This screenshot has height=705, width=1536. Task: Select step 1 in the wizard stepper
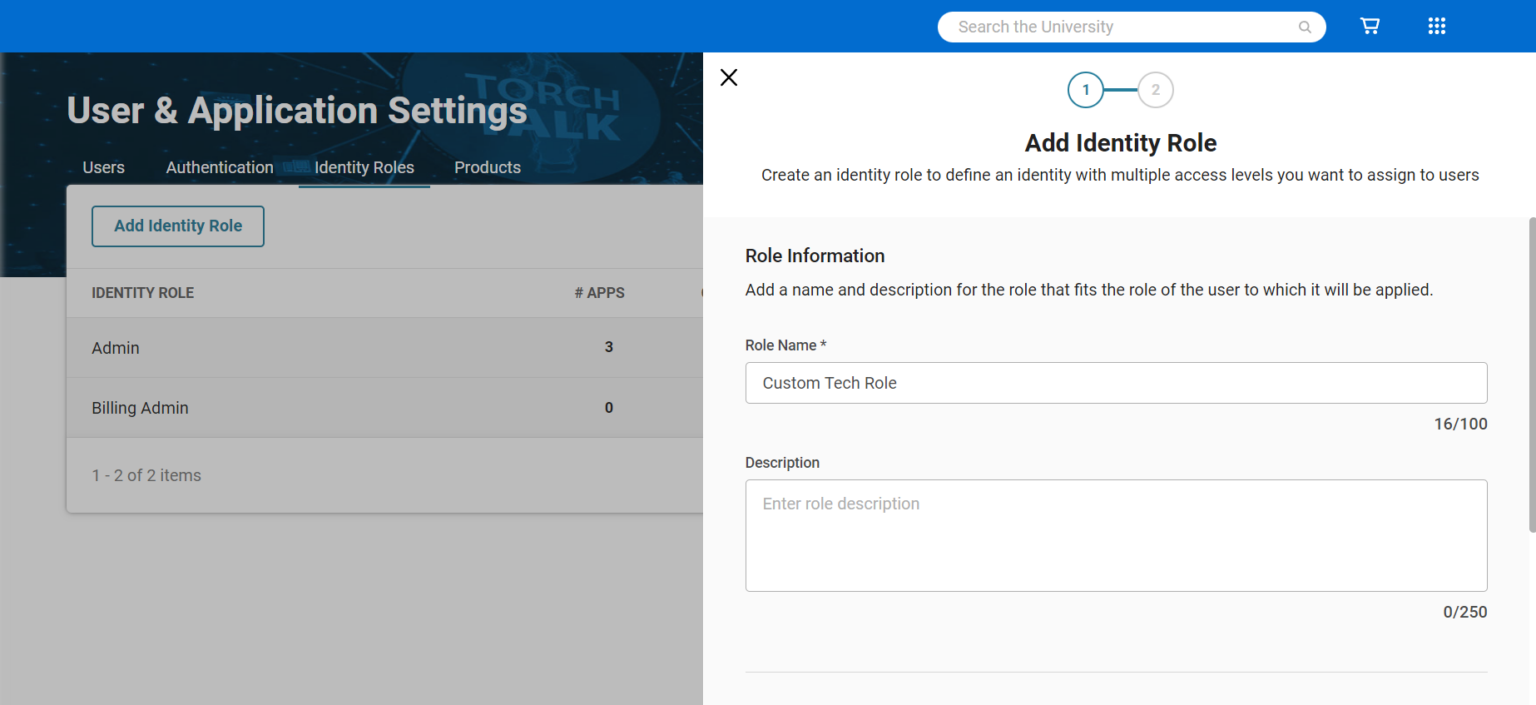(1086, 89)
